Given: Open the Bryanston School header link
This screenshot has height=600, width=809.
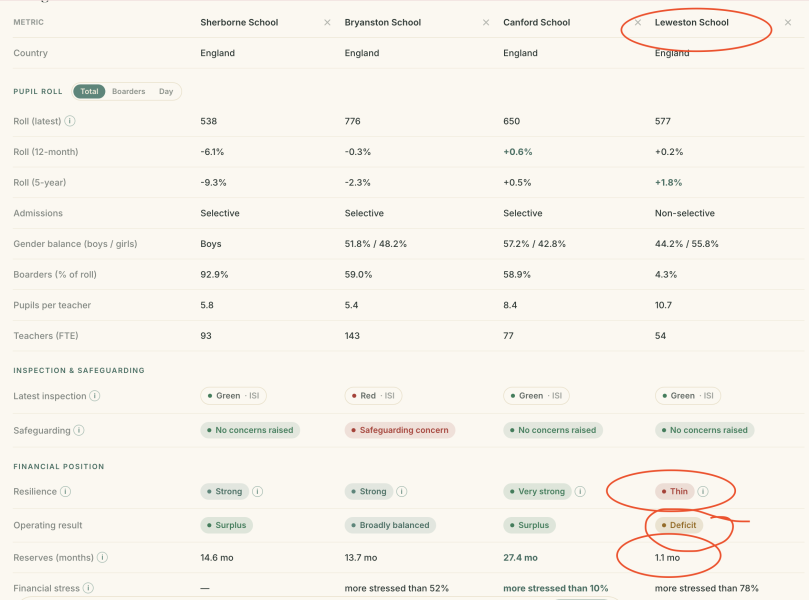Looking at the screenshot, I should coord(383,22).
